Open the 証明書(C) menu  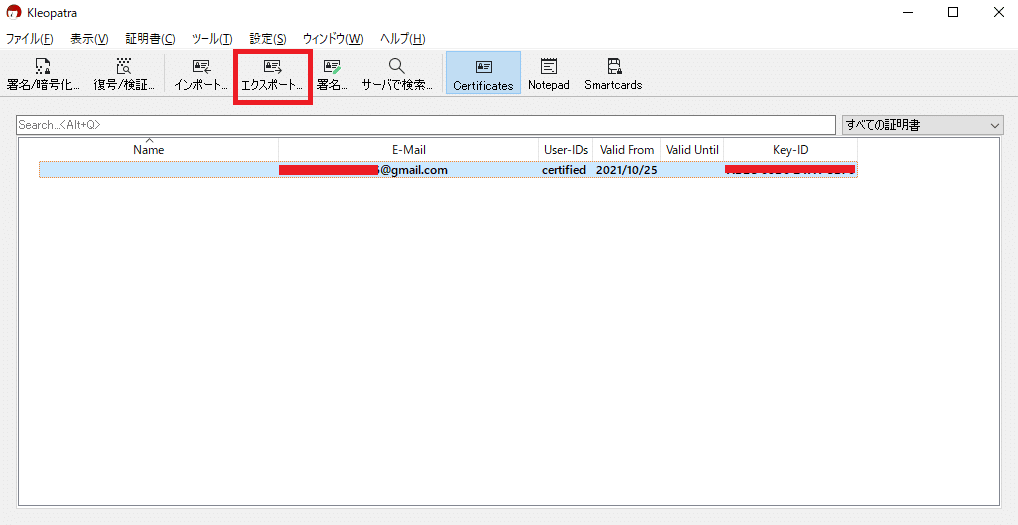tap(150, 39)
